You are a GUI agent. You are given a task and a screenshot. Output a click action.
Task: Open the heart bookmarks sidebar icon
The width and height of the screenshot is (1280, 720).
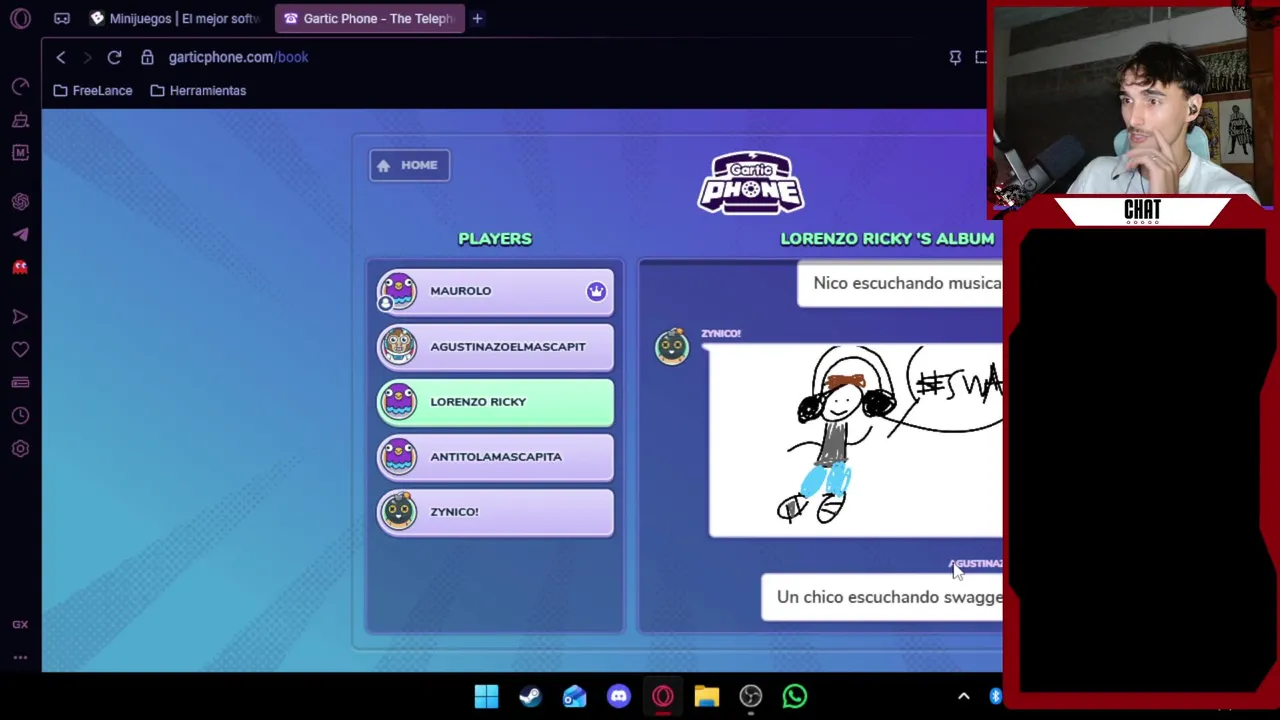point(20,349)
